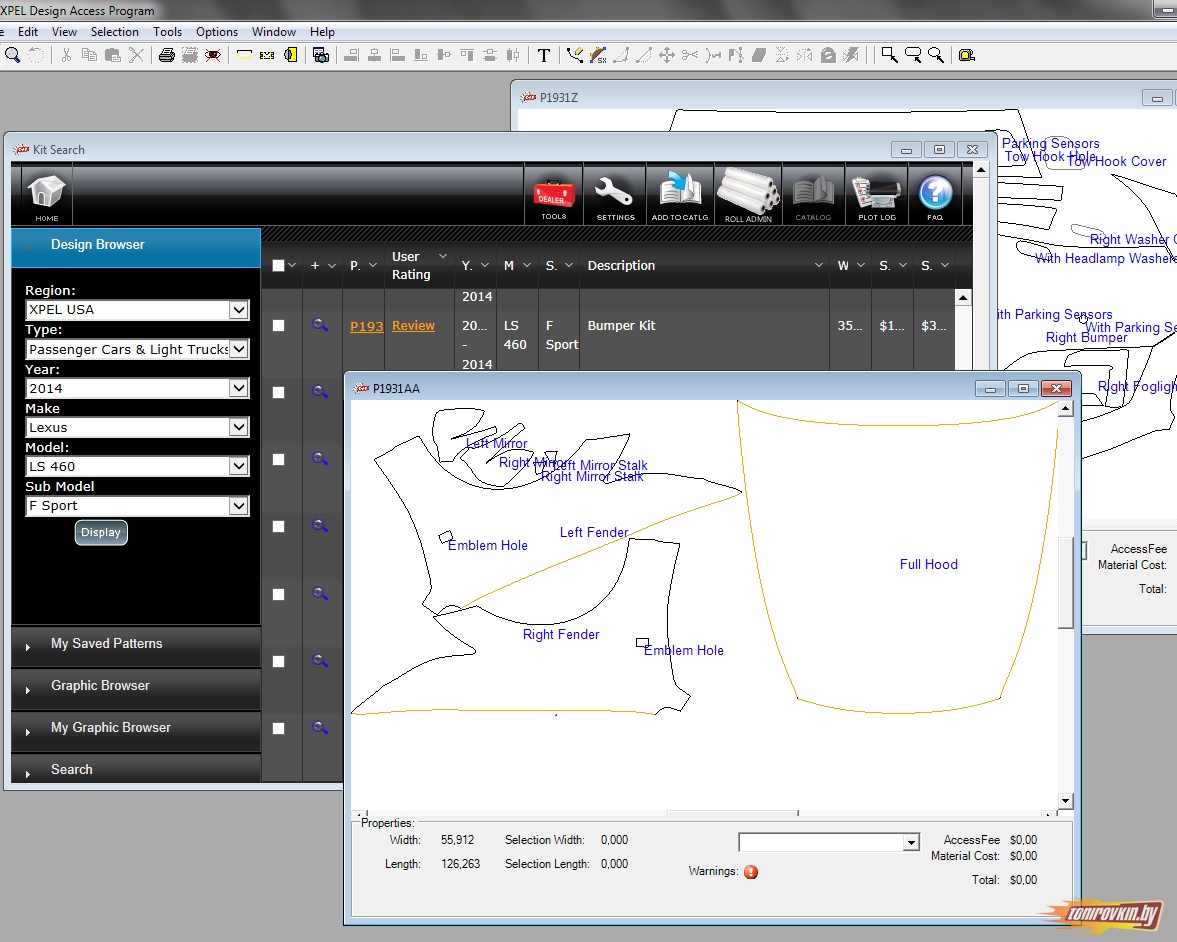Click the move arrows tool icon

(x=667, y=55)
